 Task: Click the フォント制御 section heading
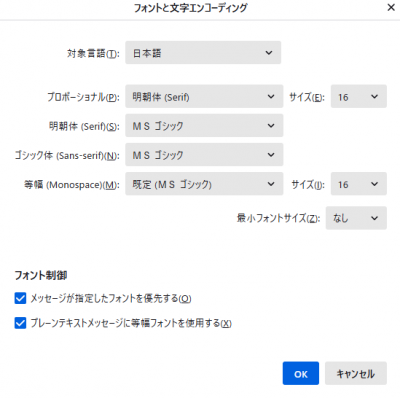coord(41,275)
